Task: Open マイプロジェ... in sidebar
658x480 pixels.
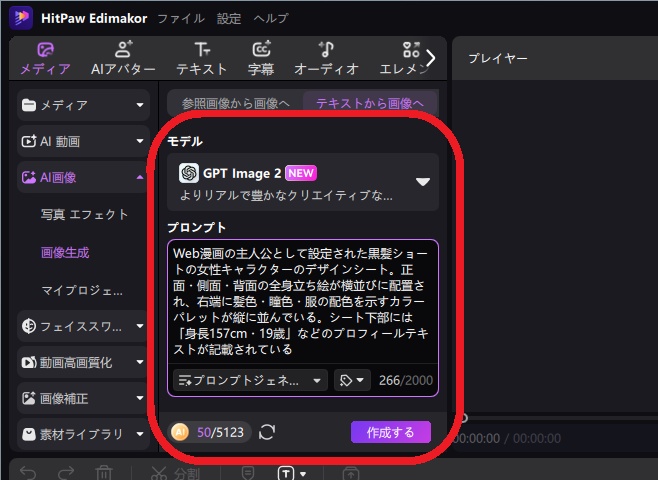Action: (x=82, y=290)
